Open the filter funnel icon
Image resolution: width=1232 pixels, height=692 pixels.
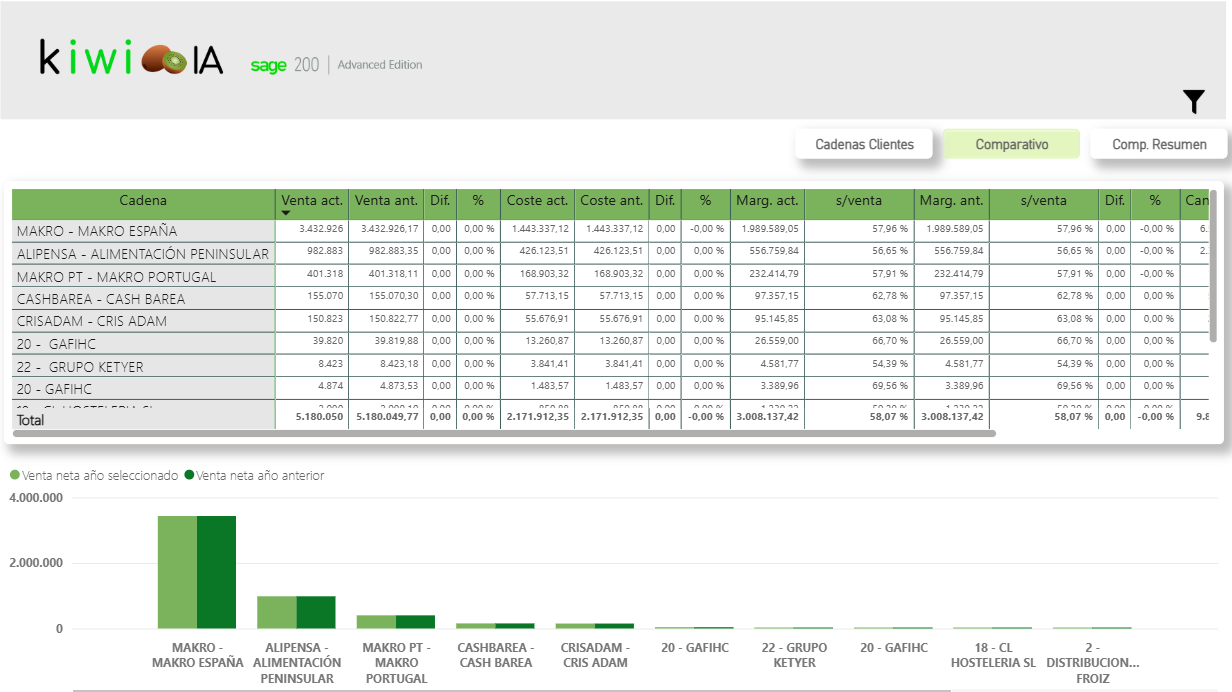(x=1194, y=101)
